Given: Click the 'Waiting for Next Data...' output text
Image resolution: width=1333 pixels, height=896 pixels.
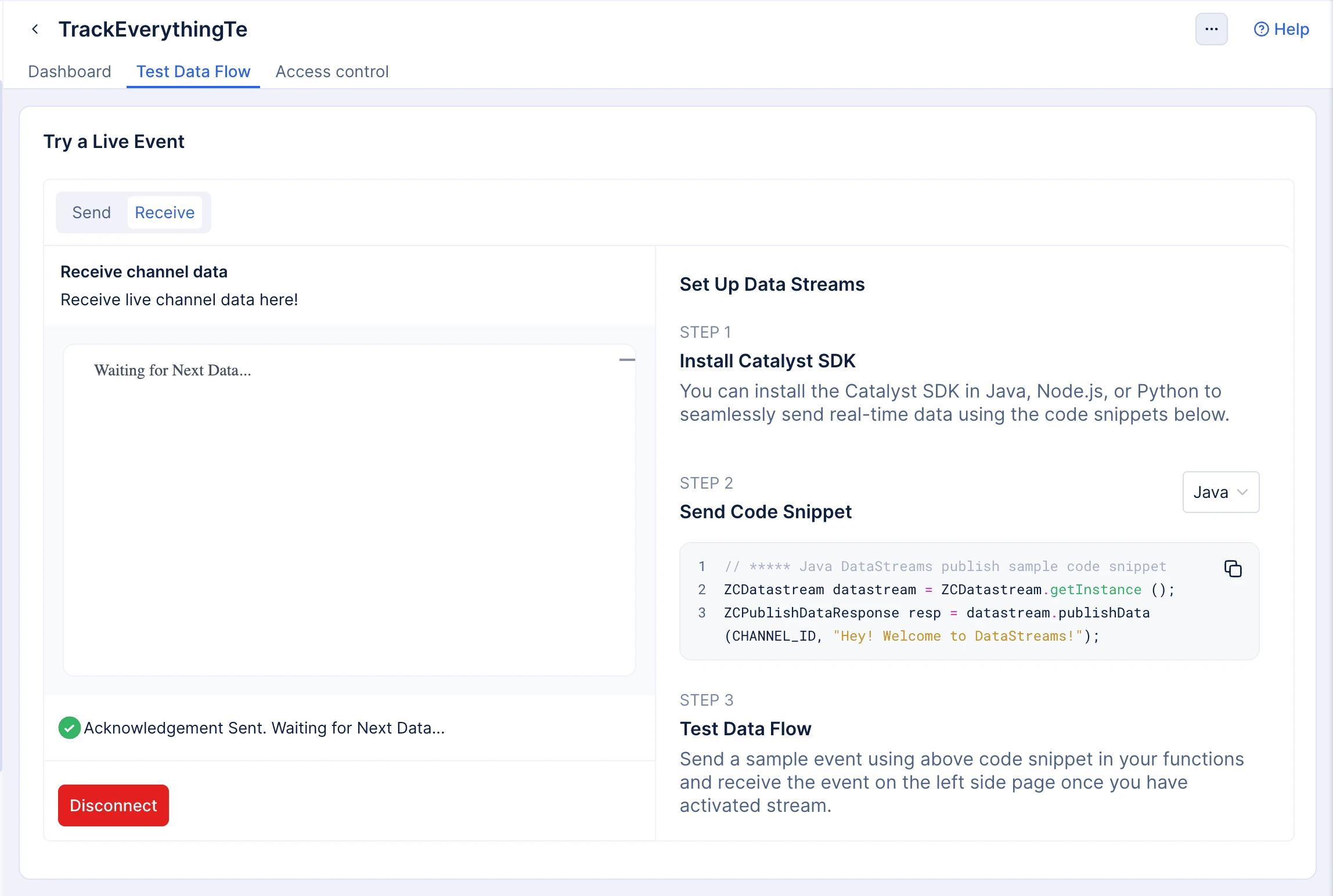Looking at the screenshot, I should pos(172,370).
